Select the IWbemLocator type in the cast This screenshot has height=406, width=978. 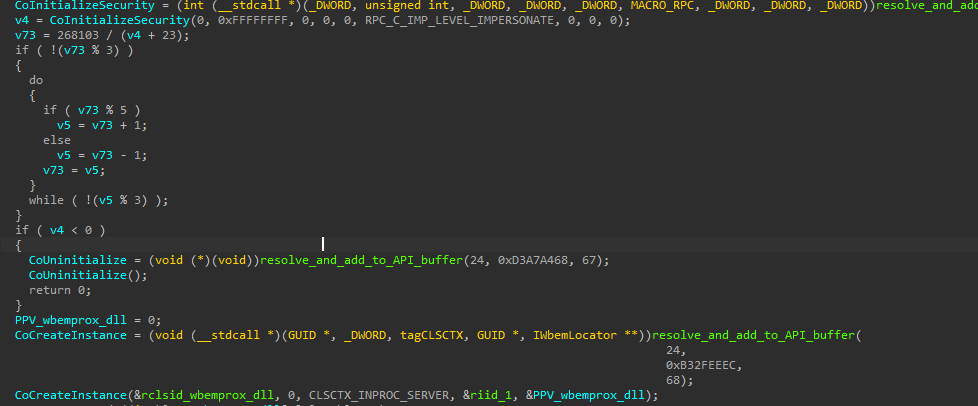coord(575,336)
